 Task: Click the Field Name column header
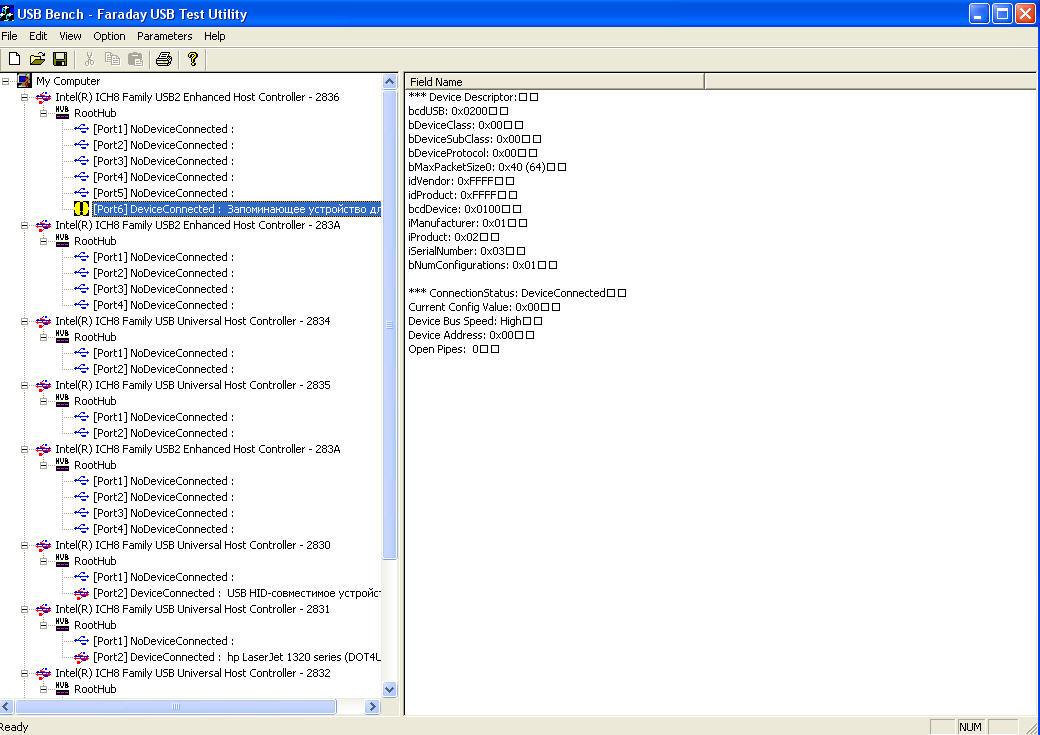pyautogui.click(x=554, y=82)
